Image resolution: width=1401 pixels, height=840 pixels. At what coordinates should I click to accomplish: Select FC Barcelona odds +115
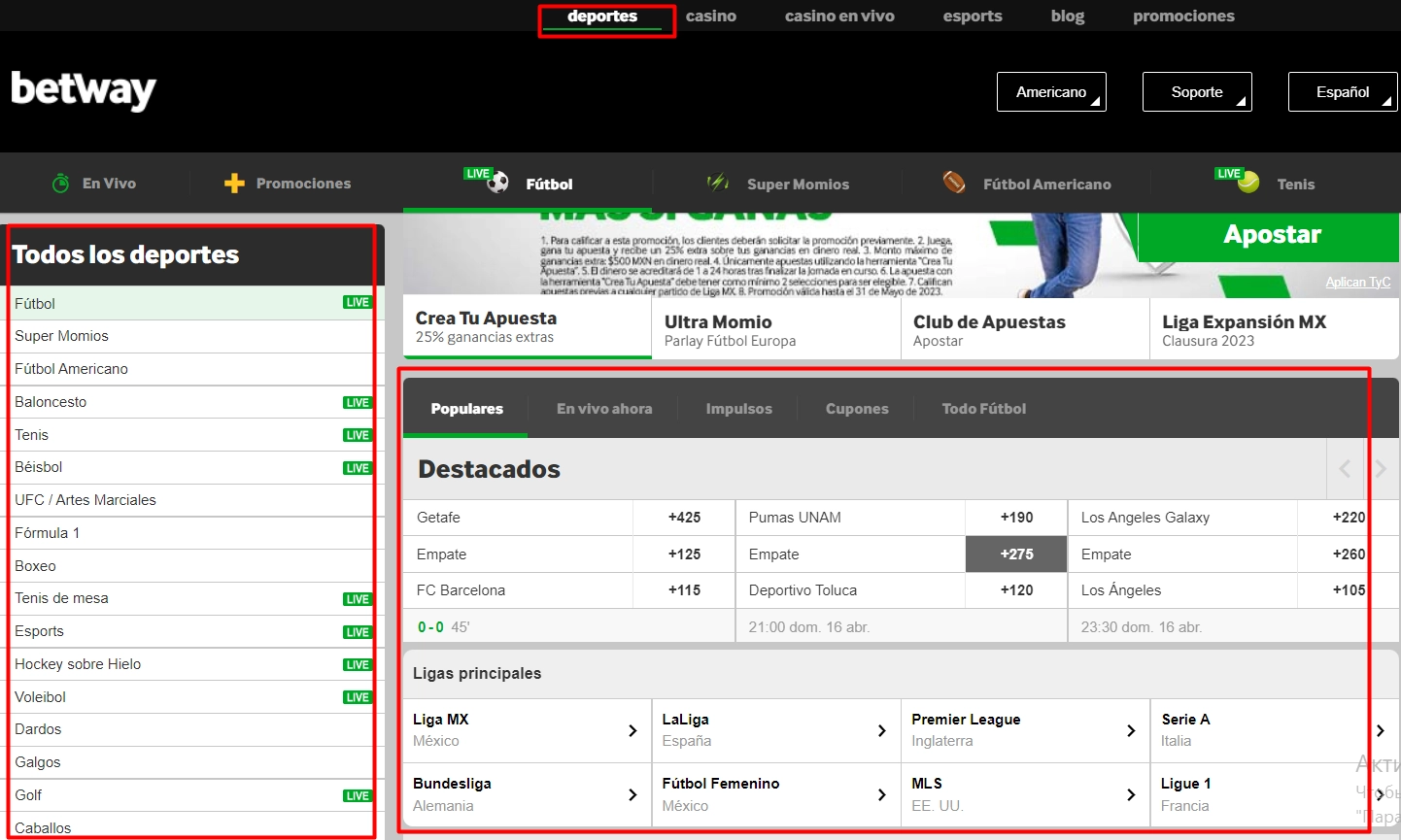[x=684, y=590]
